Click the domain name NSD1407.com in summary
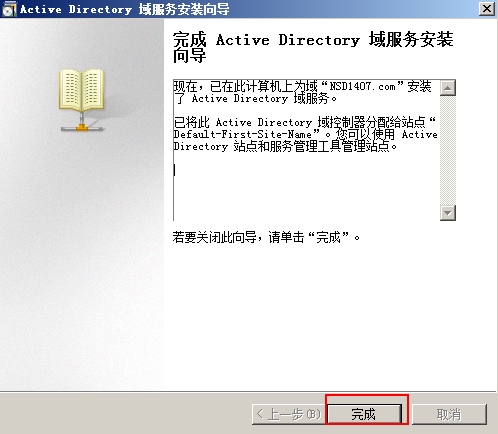498x434 pixels. [x=362, y=87]
